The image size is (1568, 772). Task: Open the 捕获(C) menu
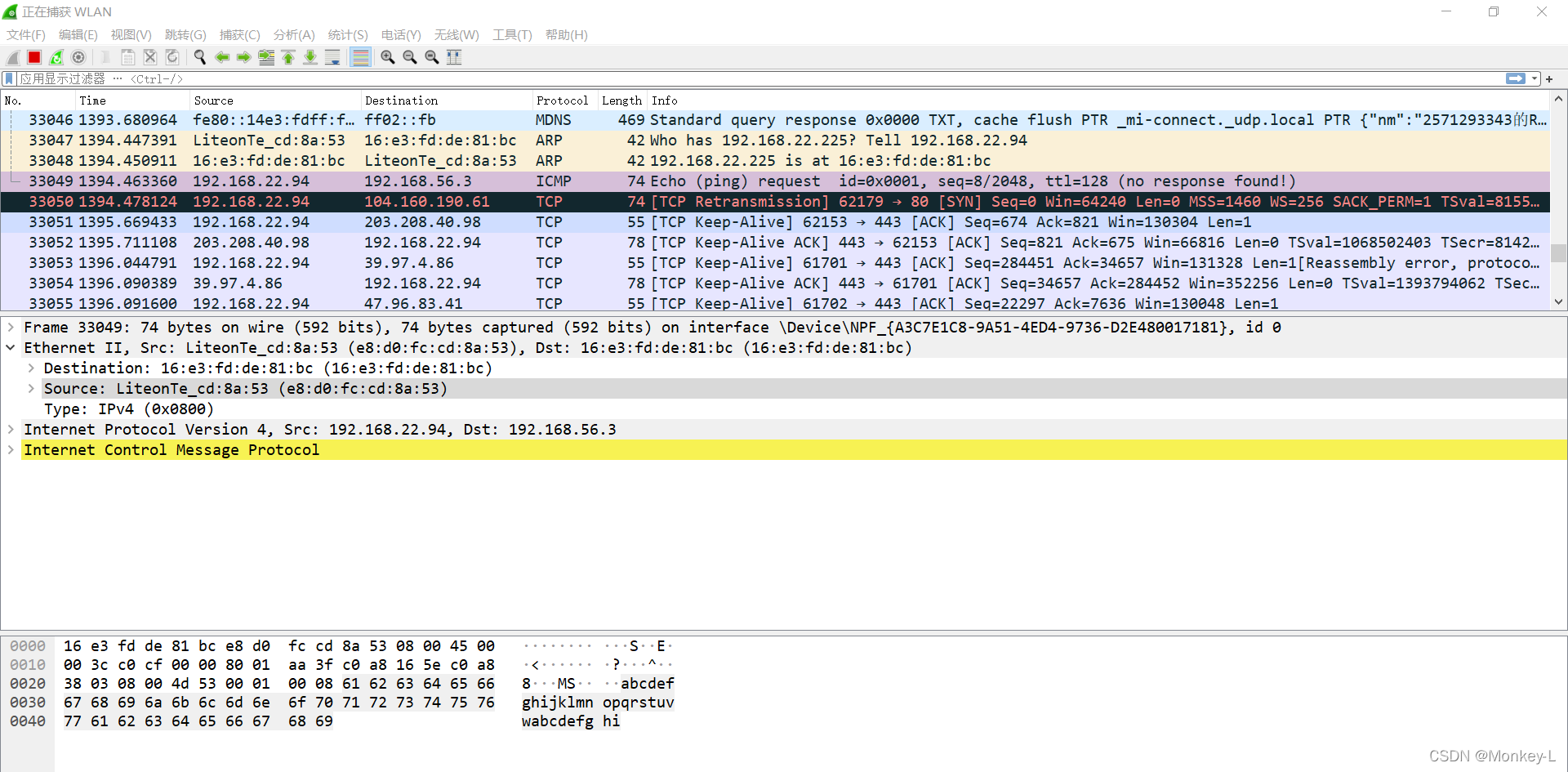(x=240, y=34)
